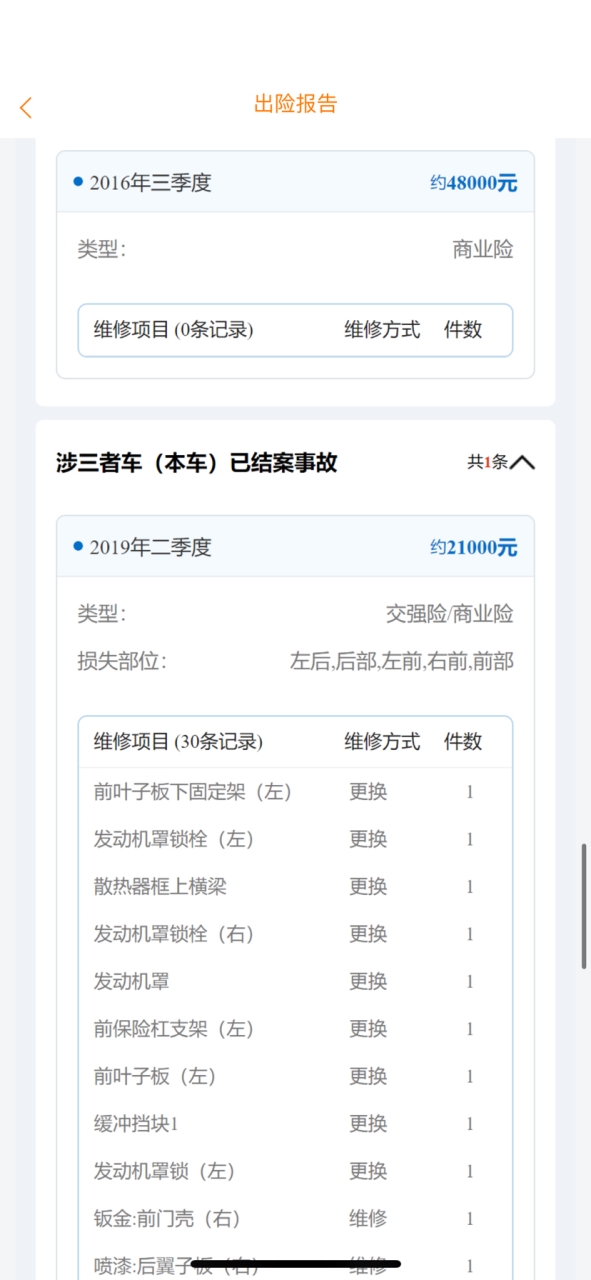Tap the 共1条 record count label
The image size is (591, 1280).
pyautogui.click(x=488, y=462)
